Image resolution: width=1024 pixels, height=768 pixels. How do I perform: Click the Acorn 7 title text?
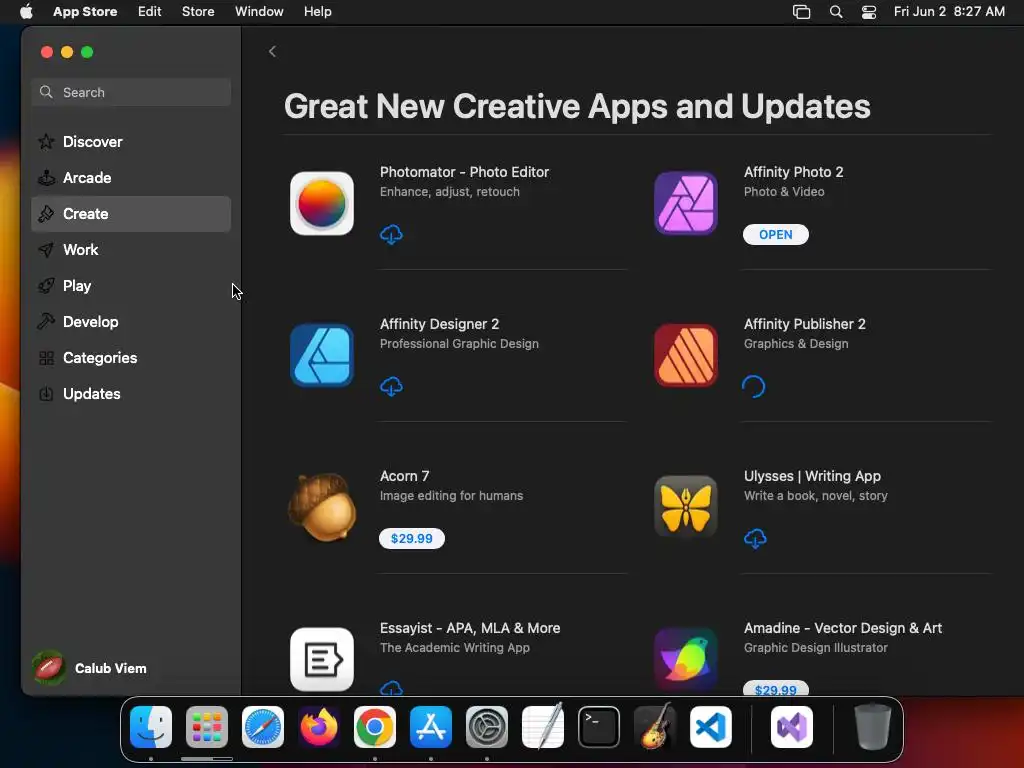[404, 476]
